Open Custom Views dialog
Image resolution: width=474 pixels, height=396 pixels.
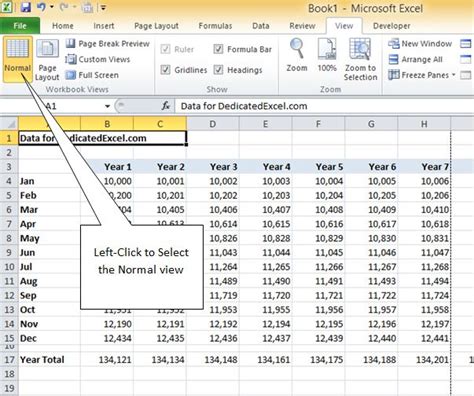pyautogui.click(x=98, y=59)
